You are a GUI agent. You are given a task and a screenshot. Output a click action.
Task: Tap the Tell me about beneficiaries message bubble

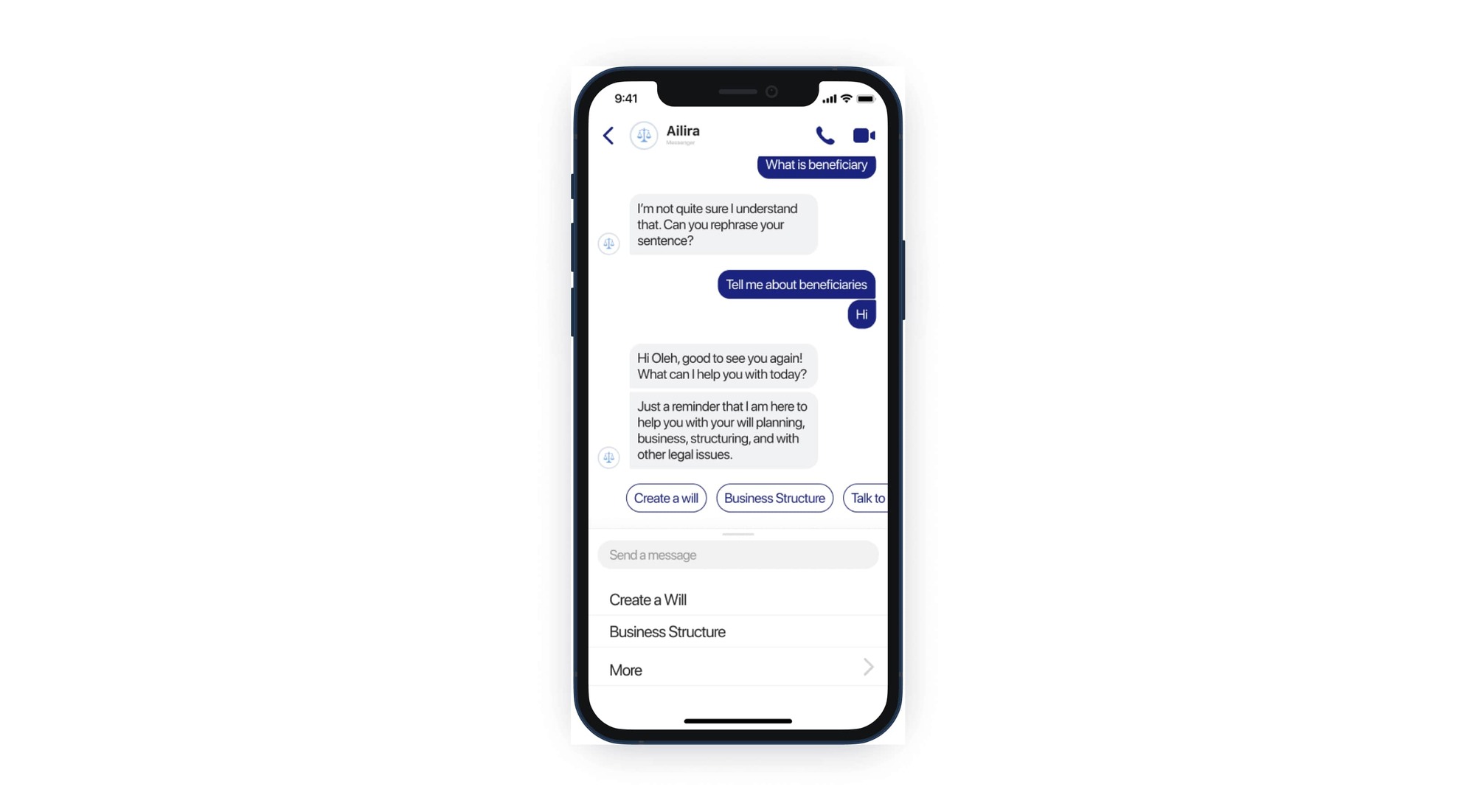796,284
